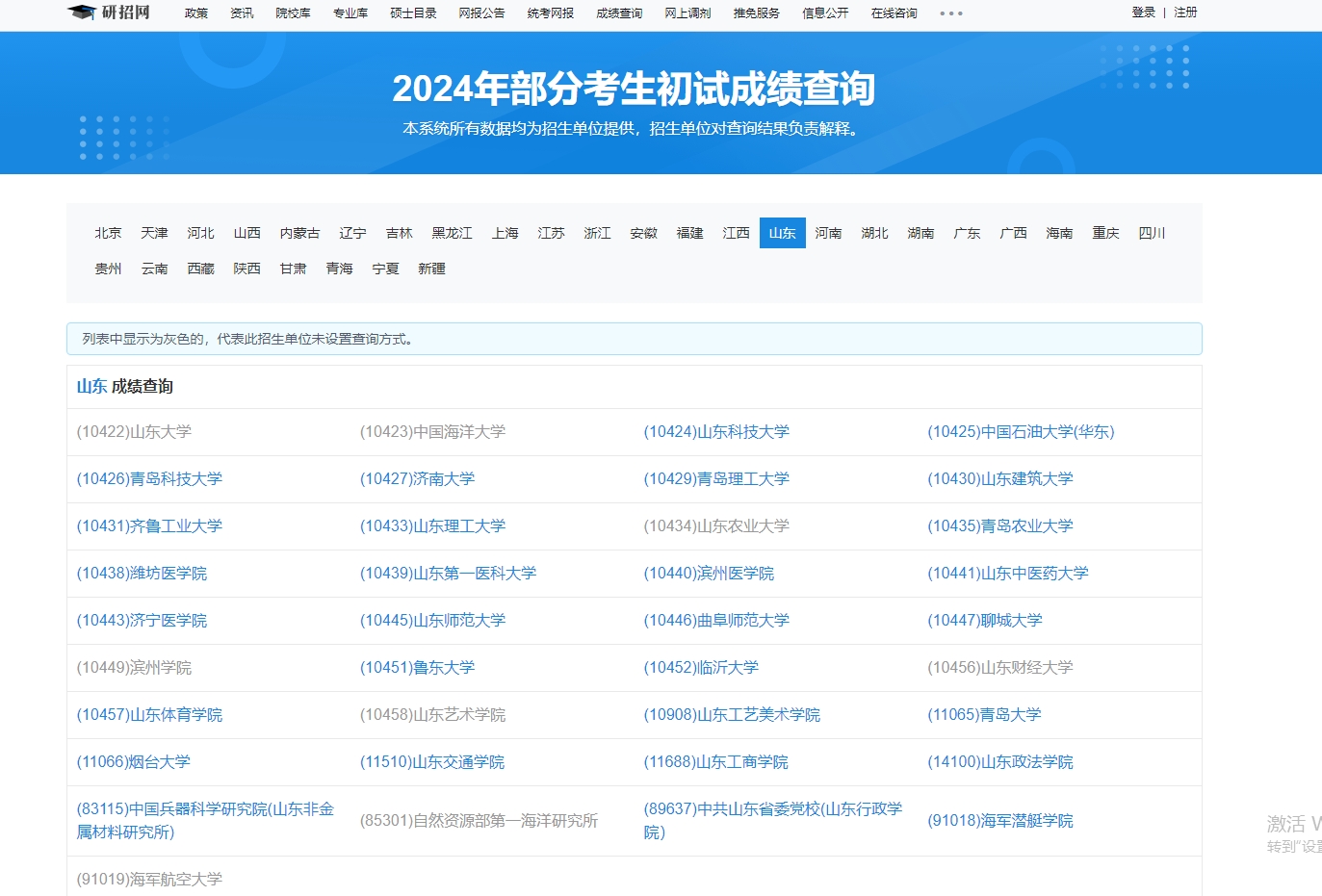Viewport: 1322px width, 896px height.
Task: Open (10447)聊城大学 score query
Action: coord(985,621)
